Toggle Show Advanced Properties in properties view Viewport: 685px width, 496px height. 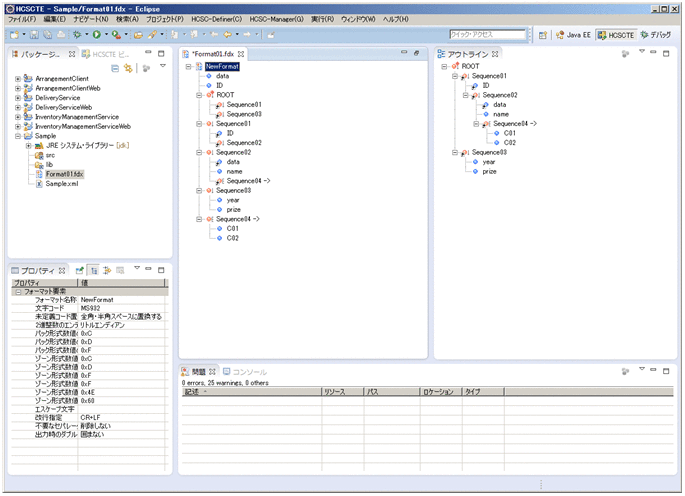(106, 270)
